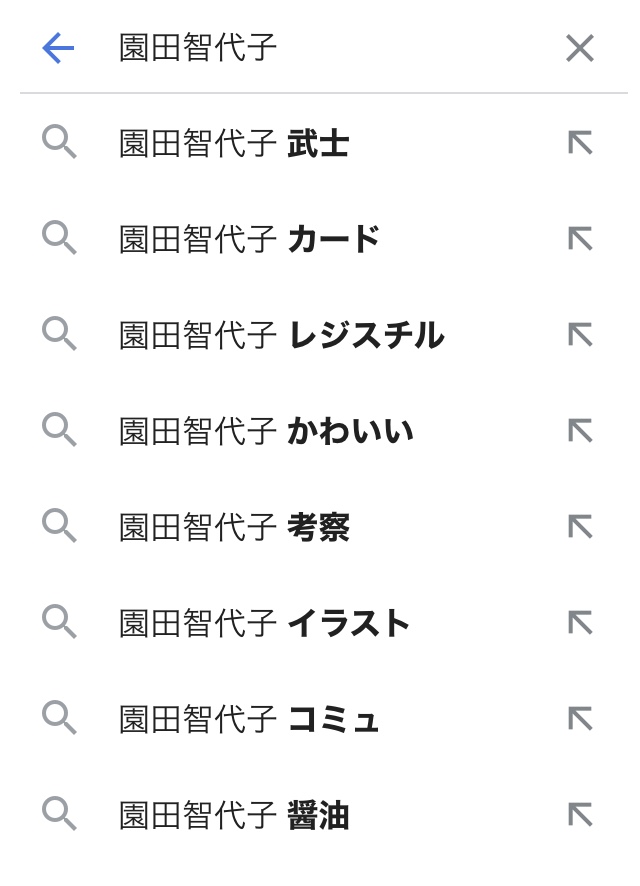640x886 pixels.
Task: Use the arrow icon beside イラスト
Action: 580,624
